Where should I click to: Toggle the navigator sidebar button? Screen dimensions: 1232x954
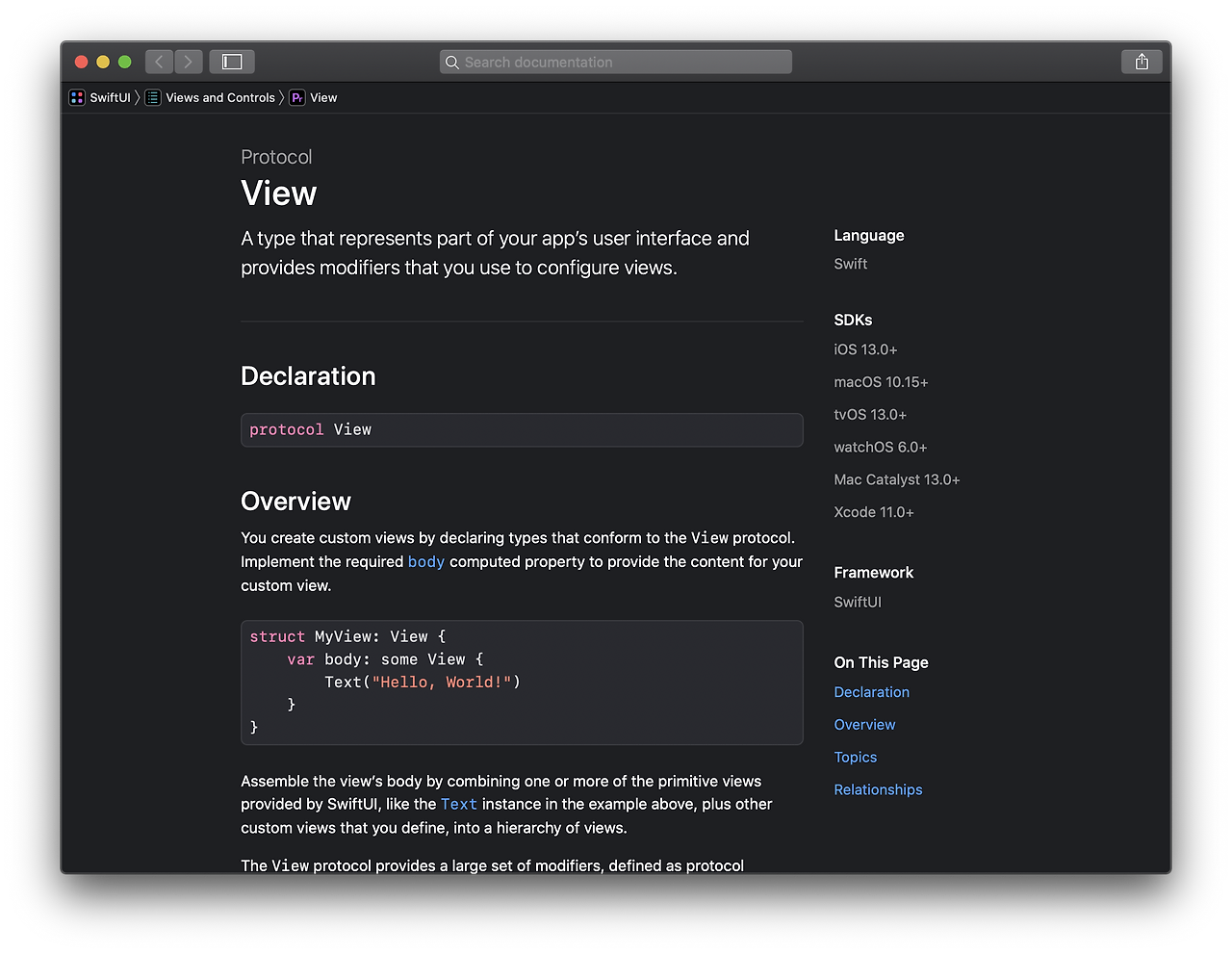click(x=232, y=62)
